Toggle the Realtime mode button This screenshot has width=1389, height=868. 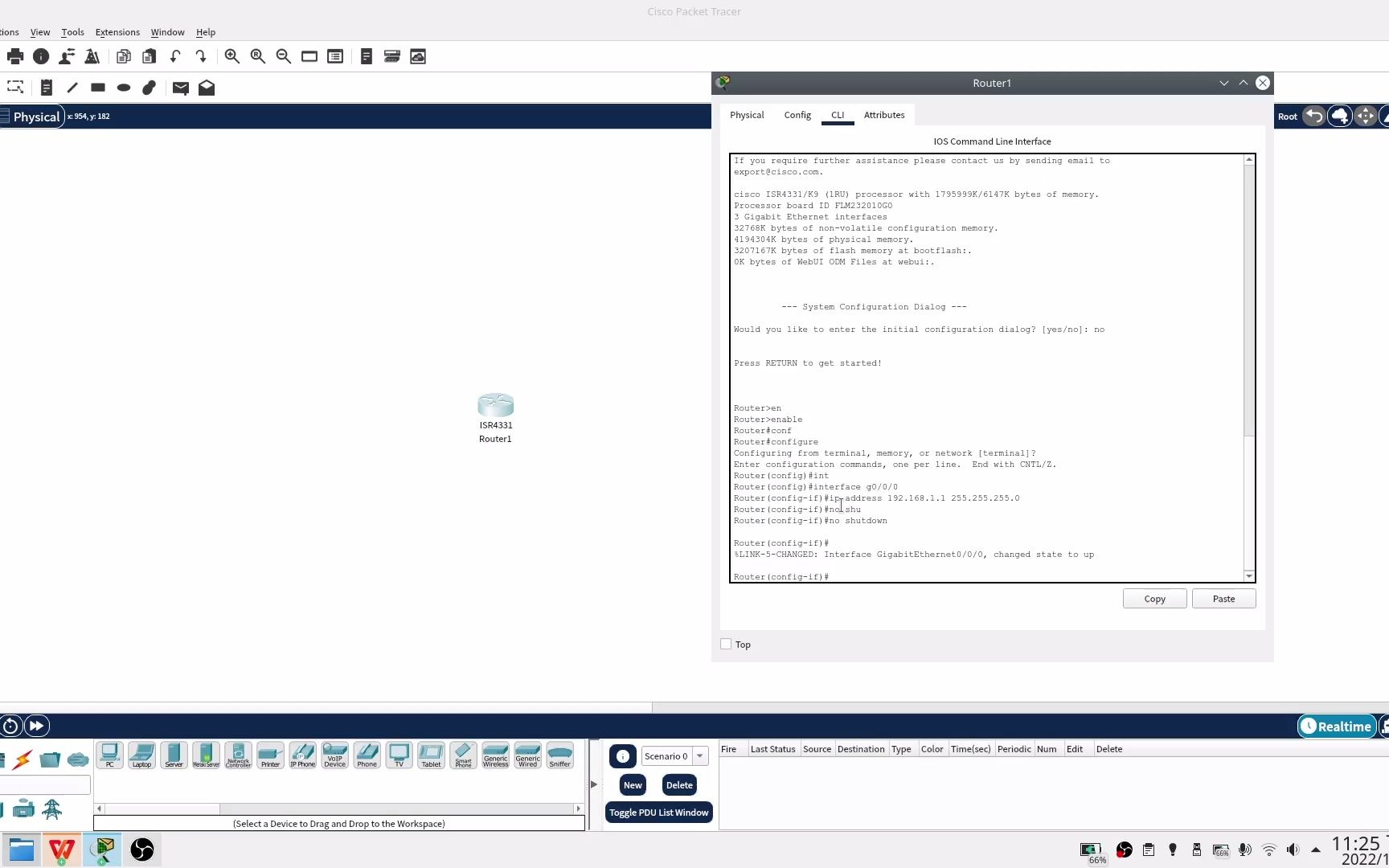[1336, 727]
